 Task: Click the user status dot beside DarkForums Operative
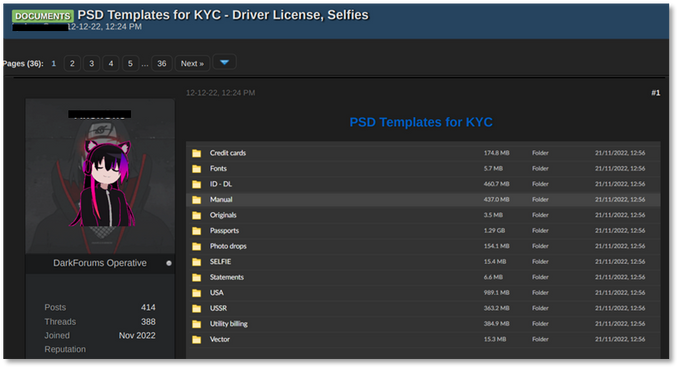pos(169,263)
